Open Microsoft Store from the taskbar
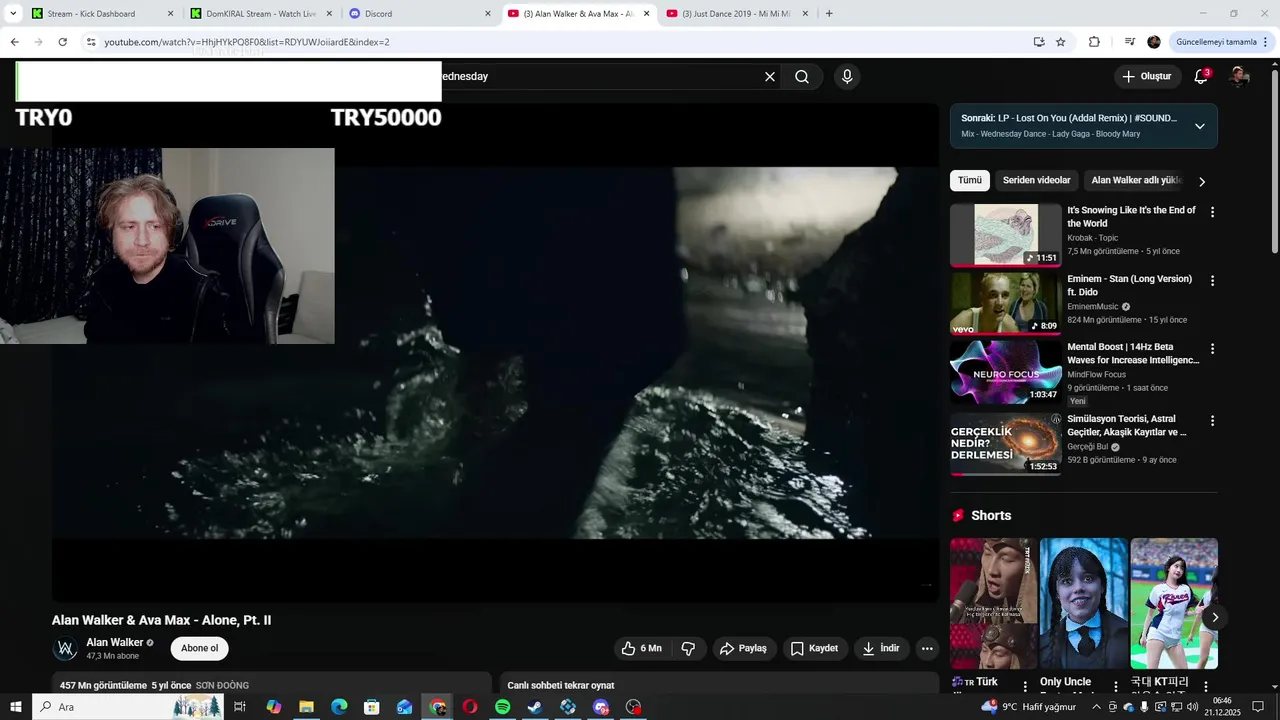 pos(372,707)
